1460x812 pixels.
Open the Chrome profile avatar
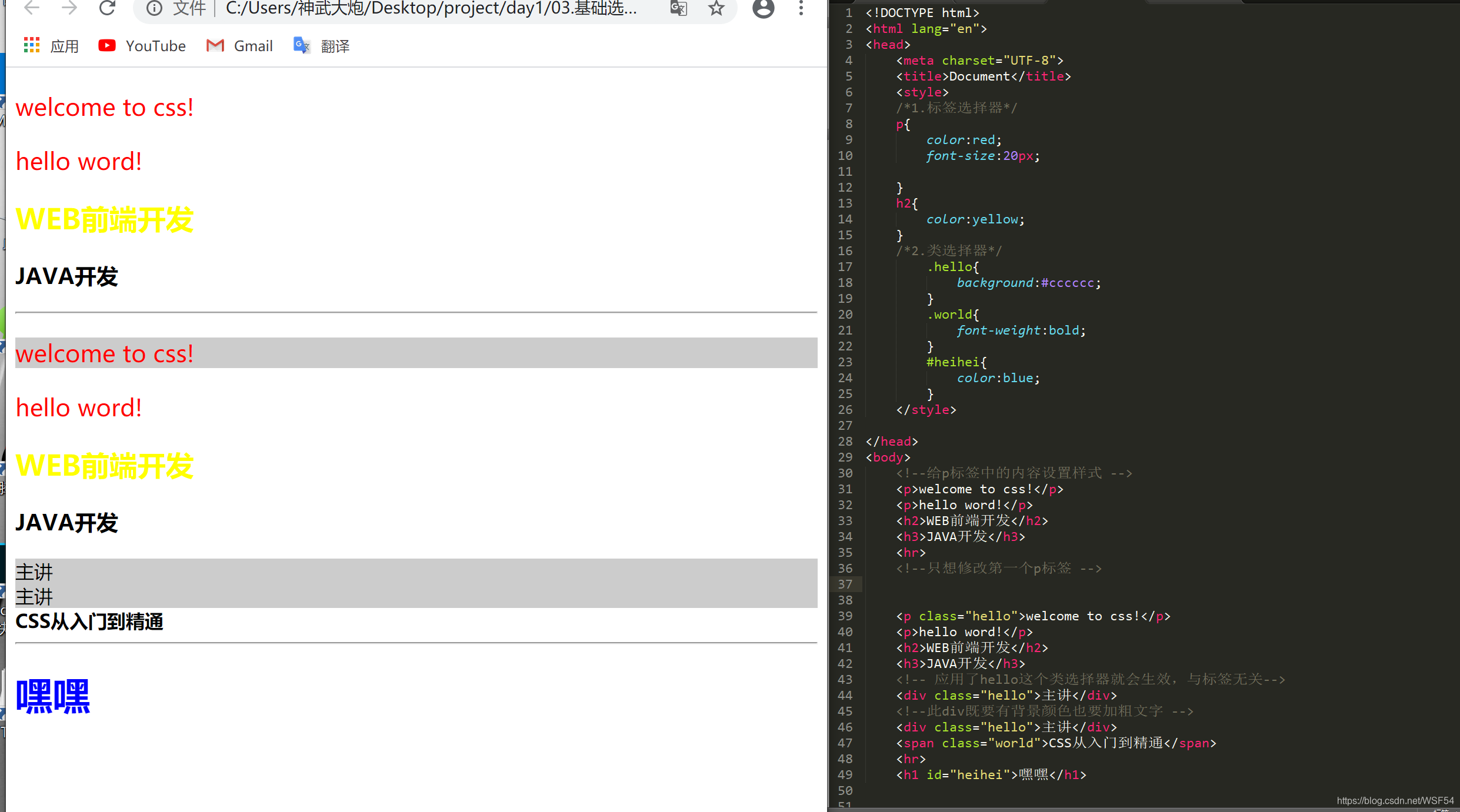click(x=763, y=8)
